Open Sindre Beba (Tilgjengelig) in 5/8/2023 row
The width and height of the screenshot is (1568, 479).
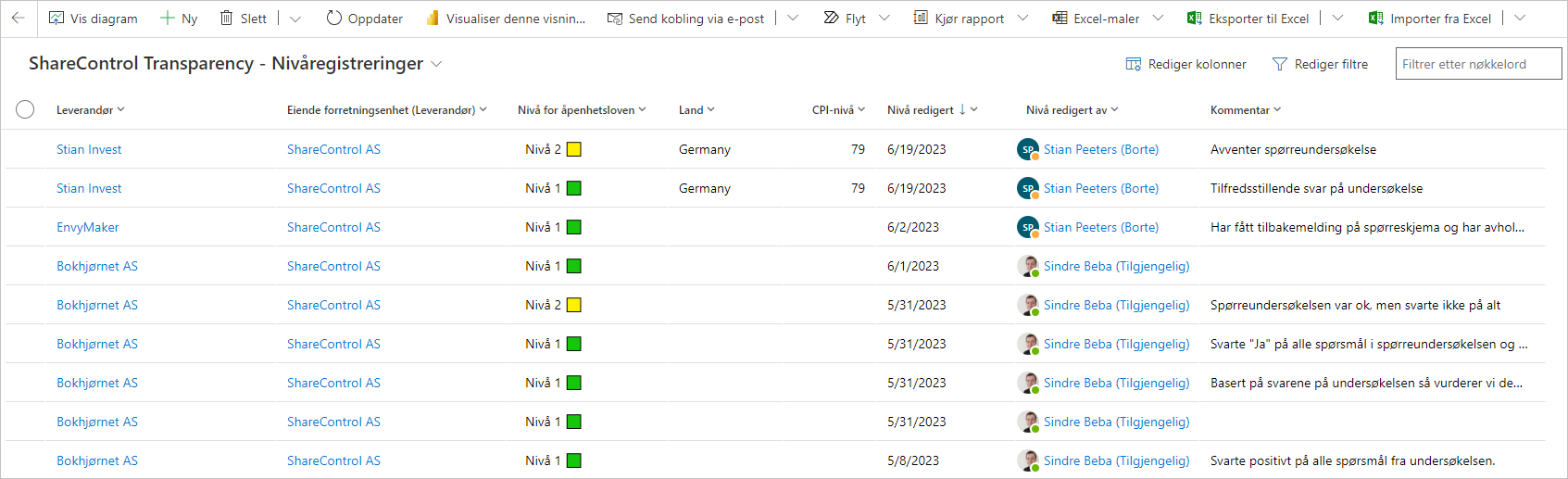point(1117,460)
